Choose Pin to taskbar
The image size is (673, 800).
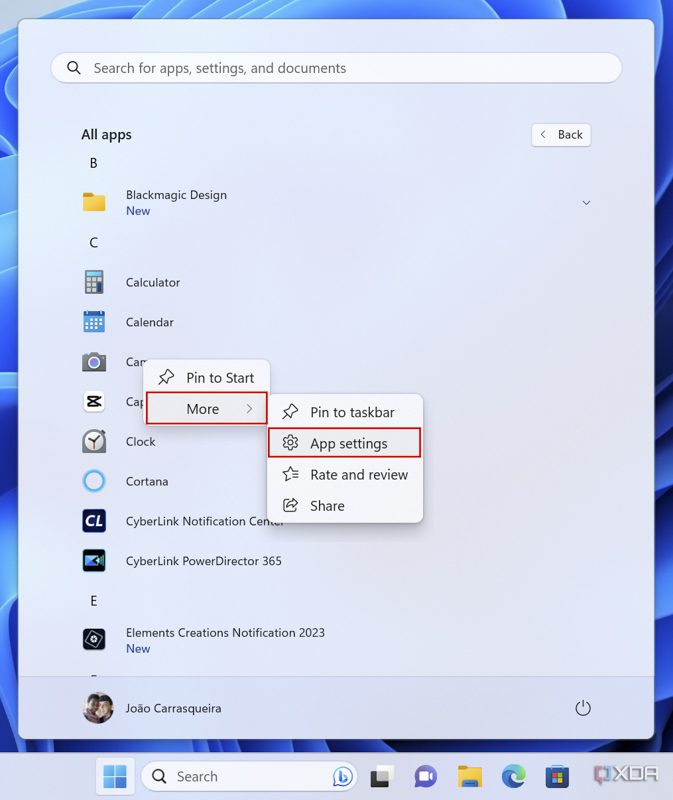[x=345, y=412]
